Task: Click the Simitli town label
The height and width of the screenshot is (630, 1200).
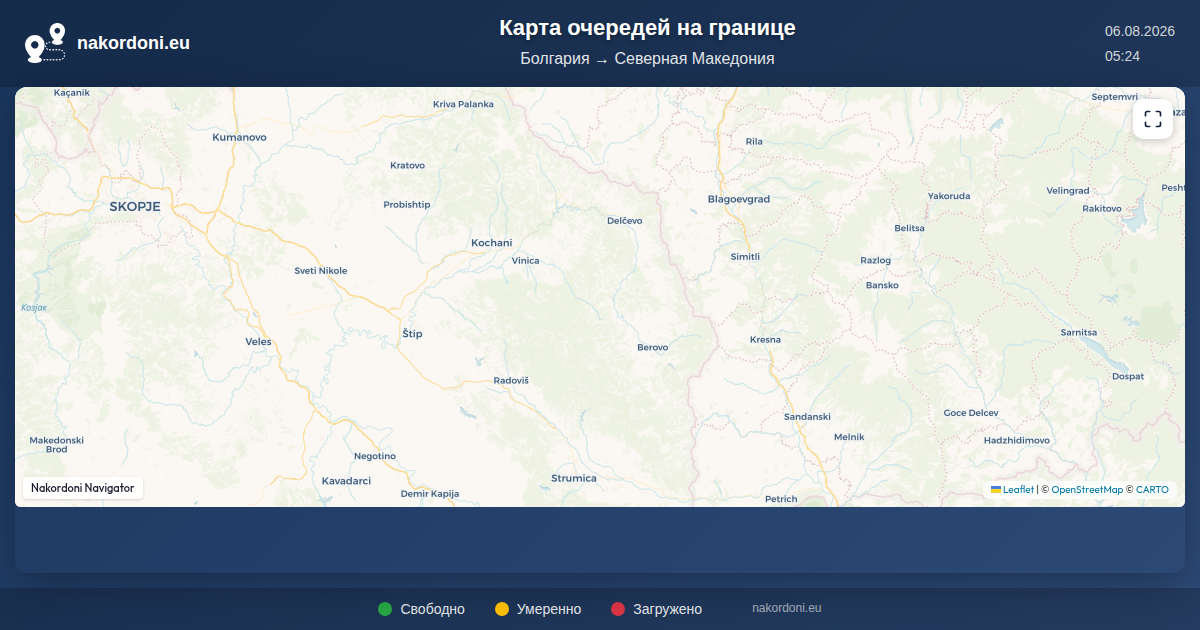Action: (x=746, y=257)
